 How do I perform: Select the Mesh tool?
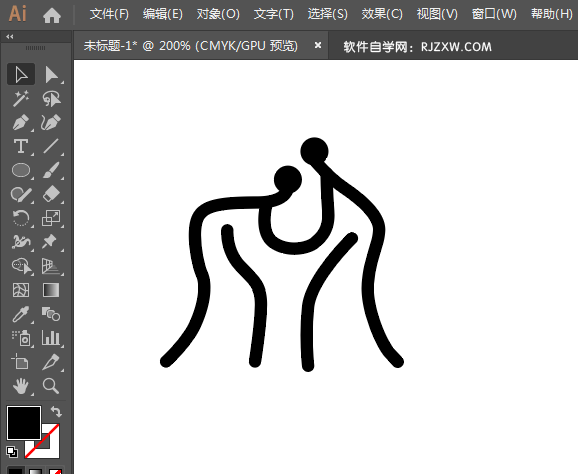(x=21, y=290)
